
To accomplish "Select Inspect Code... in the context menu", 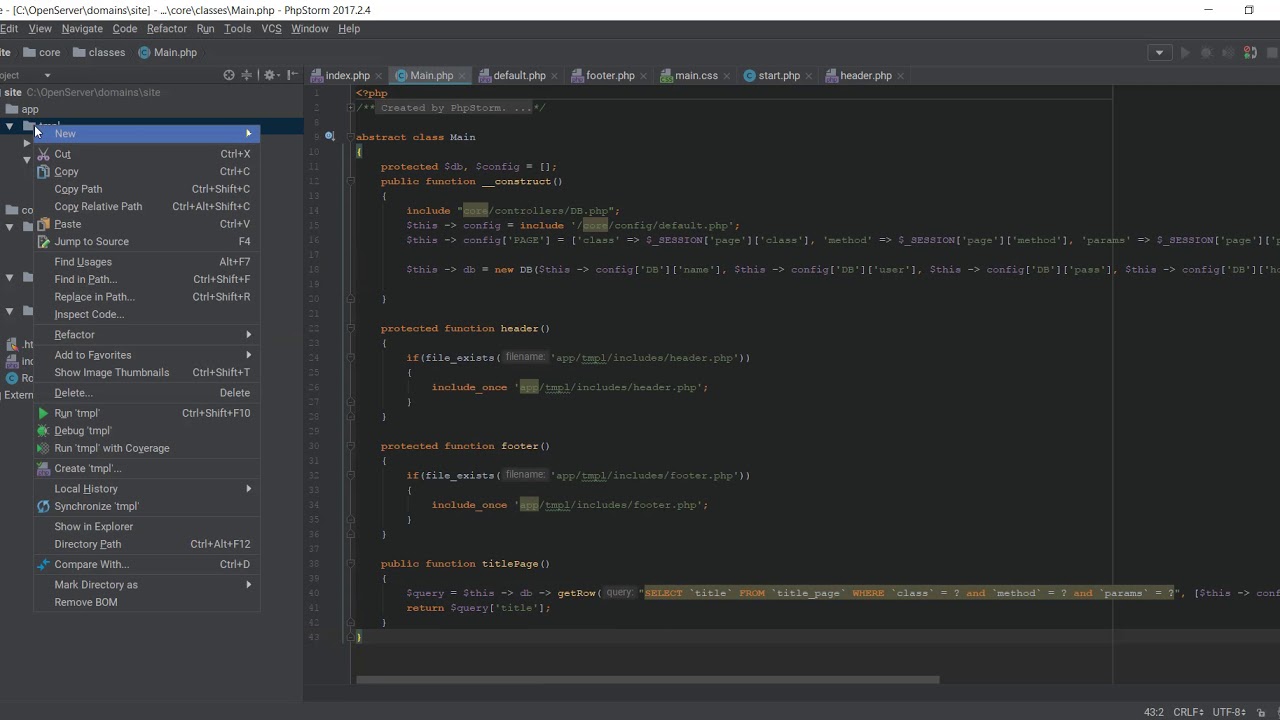I will point(147,315).
